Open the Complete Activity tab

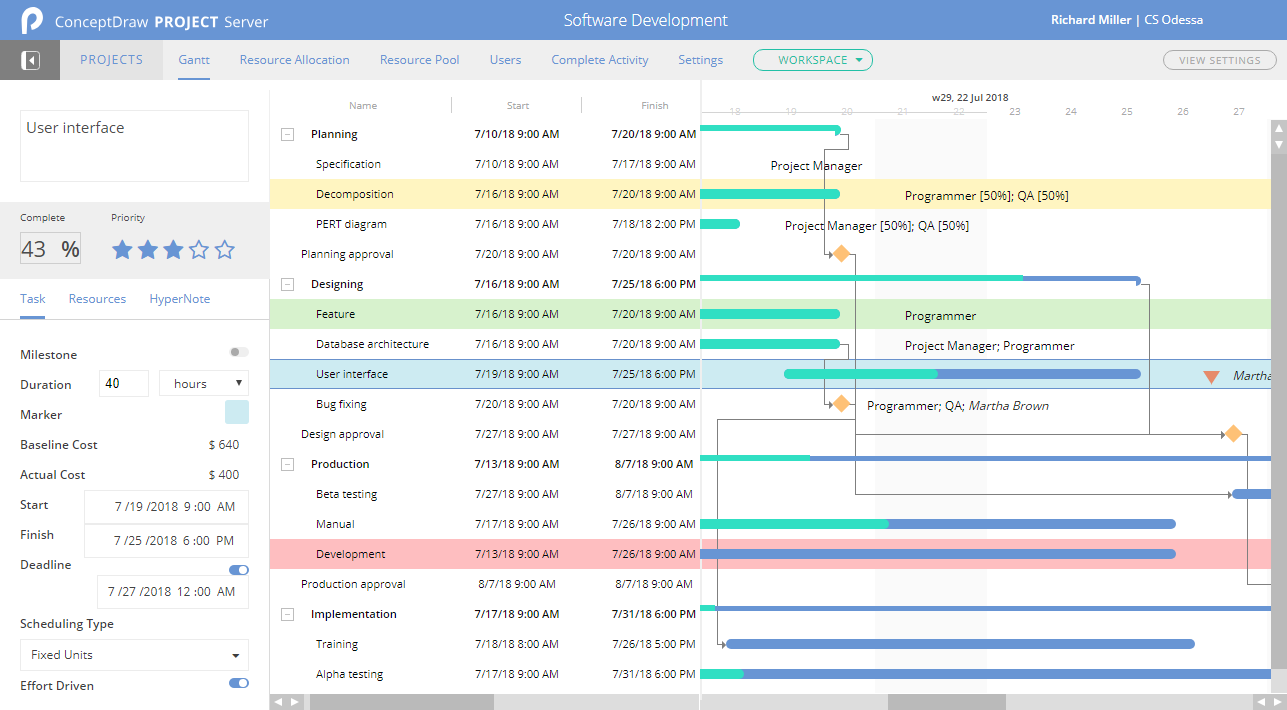(x=600, y=60)
